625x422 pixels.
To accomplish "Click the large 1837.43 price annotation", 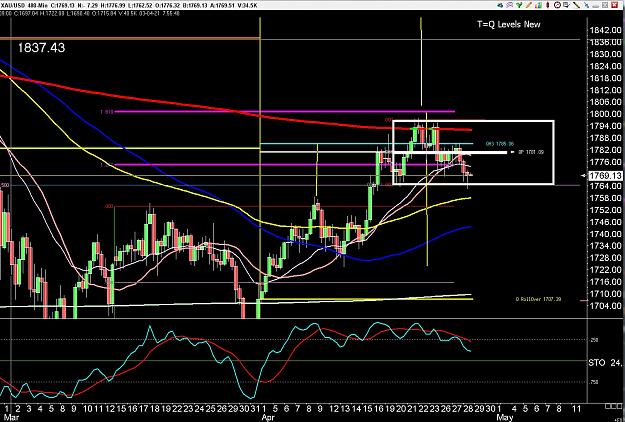I will pos(41,48).
